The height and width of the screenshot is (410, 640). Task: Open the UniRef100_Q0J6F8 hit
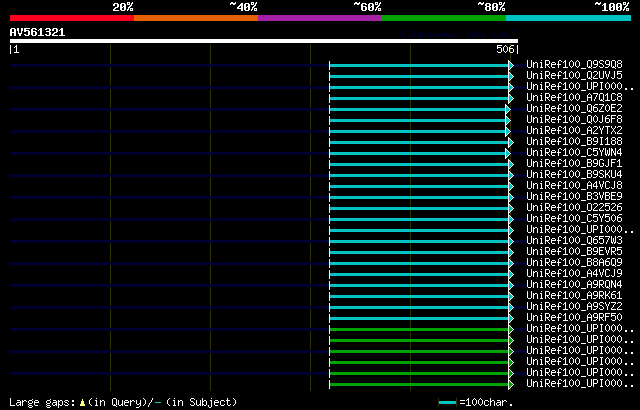[x=574, y=119]
